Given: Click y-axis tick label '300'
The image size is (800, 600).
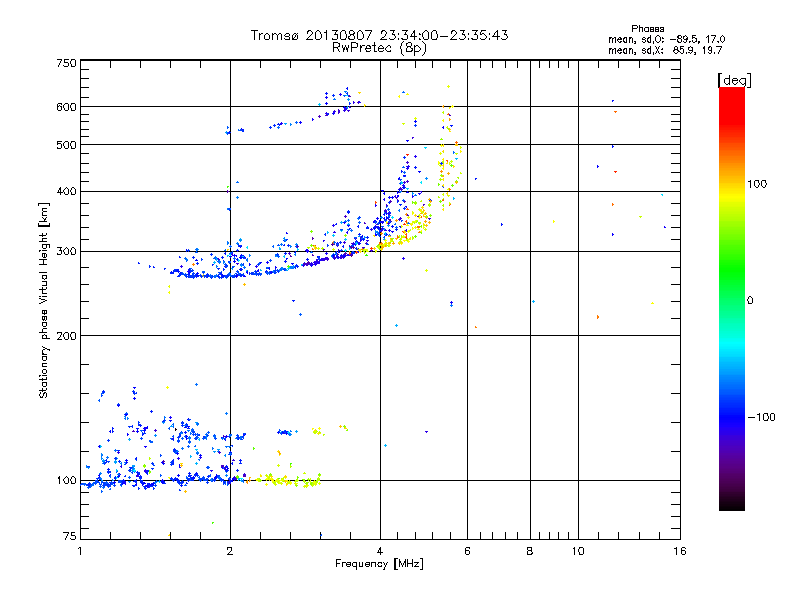Looking at the screenshot, I should [x=66, y=251].
